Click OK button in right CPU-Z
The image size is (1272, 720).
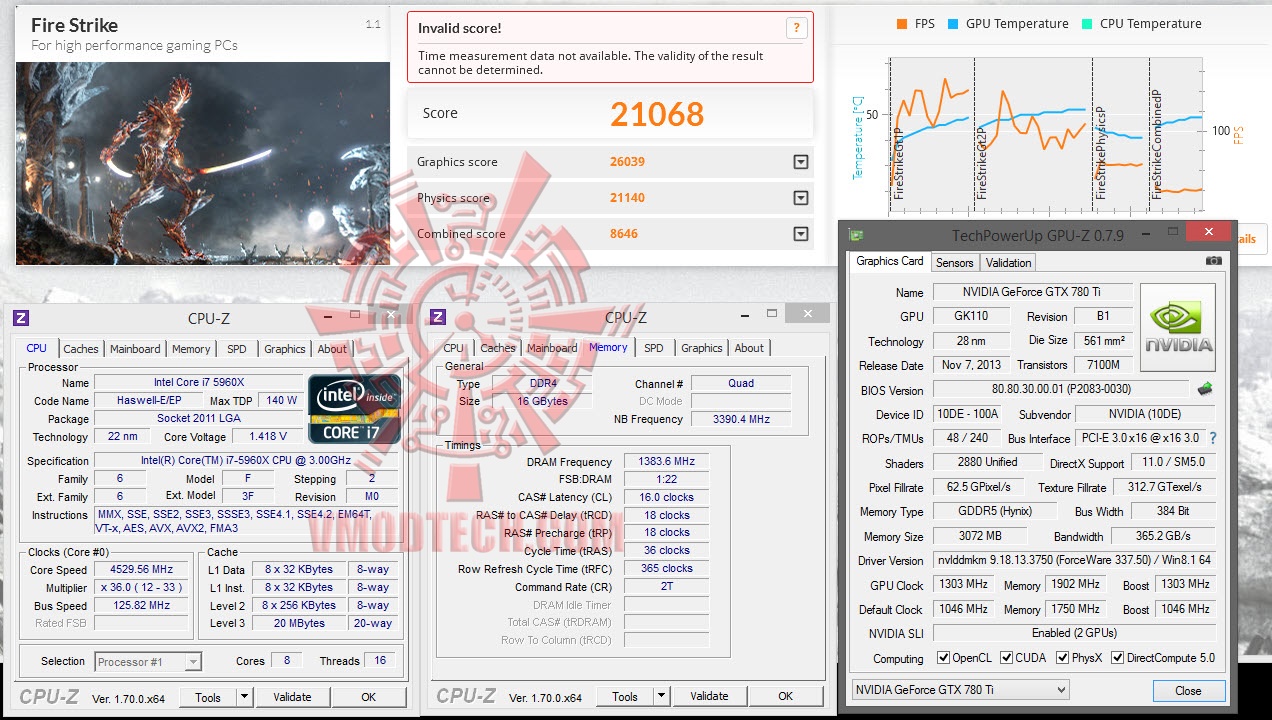tap(786, 697)
